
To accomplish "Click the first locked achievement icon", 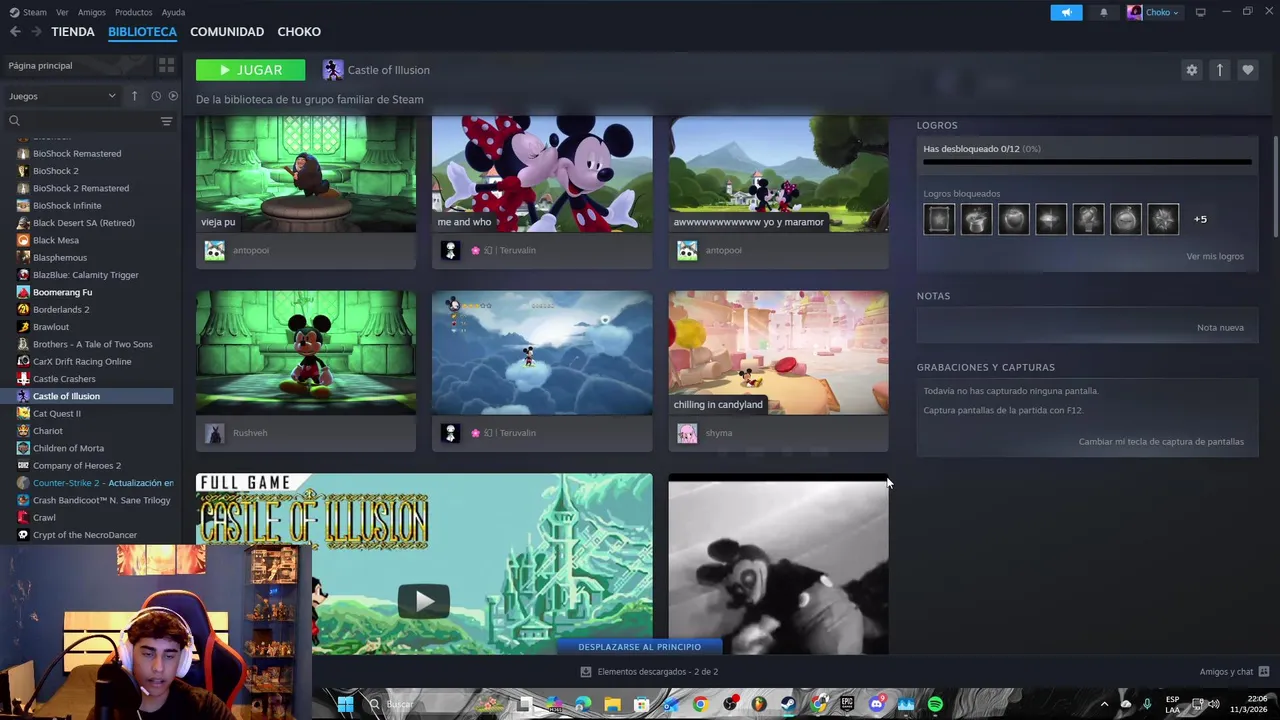I will click(x=939, y=219).
